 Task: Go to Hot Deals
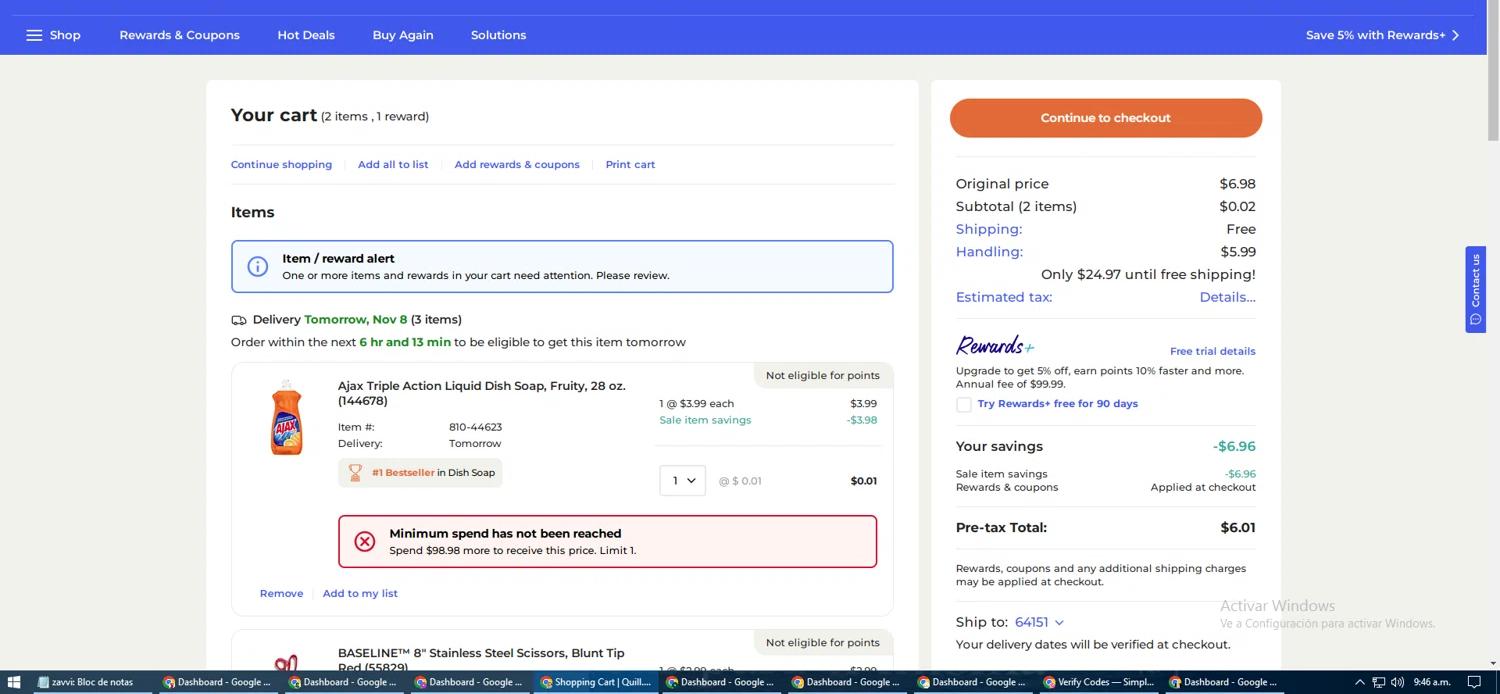[x=306, y=35]
